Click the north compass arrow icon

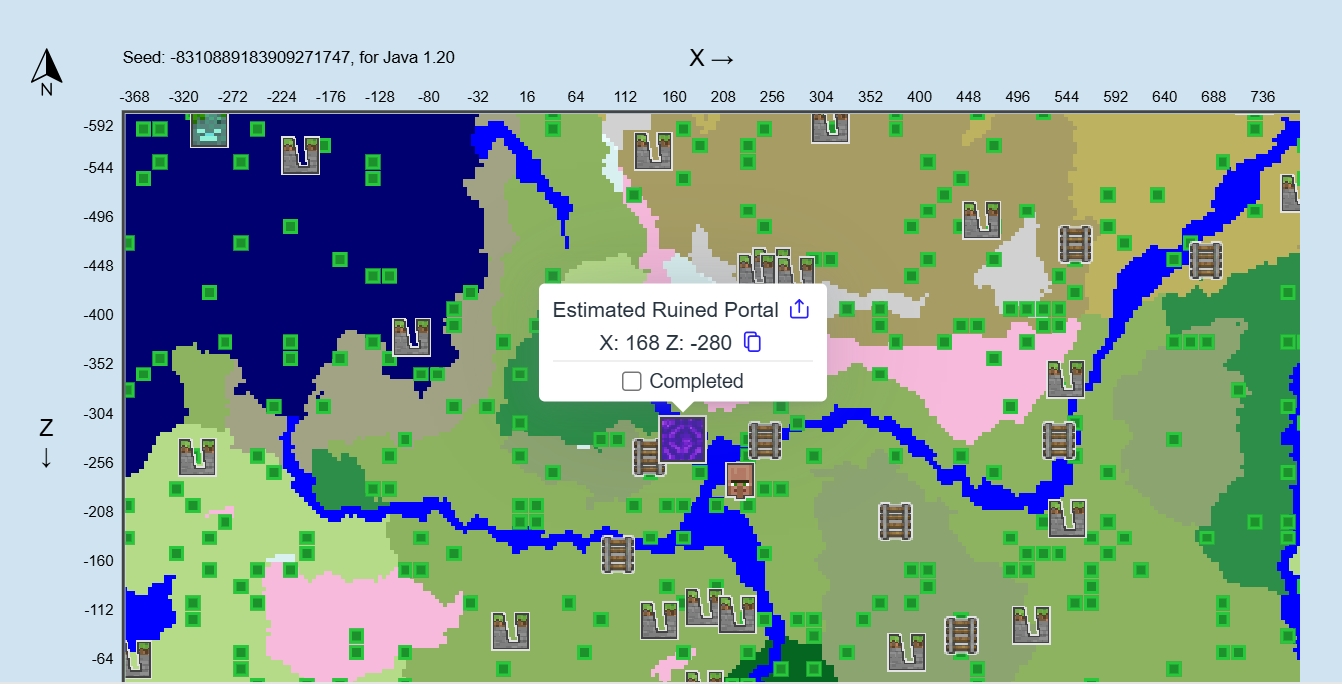point(47,70)
